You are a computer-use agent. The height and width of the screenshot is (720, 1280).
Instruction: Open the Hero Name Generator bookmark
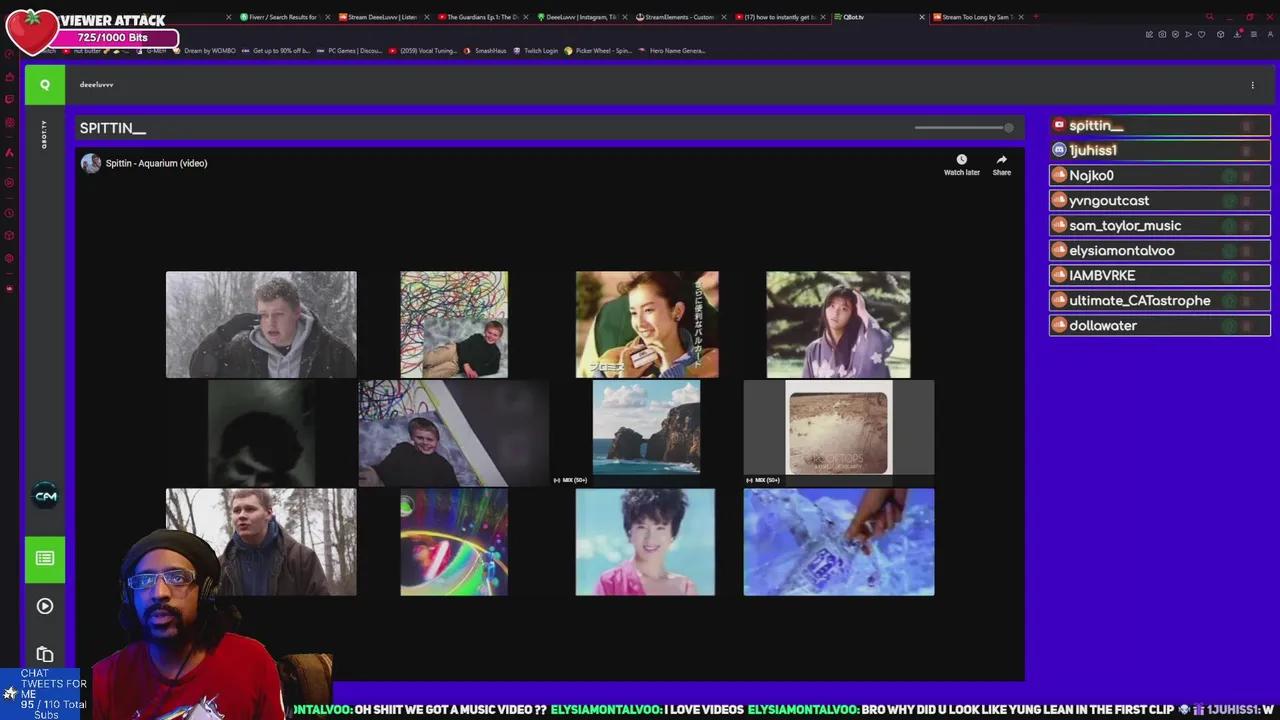(x=672, y=50)
